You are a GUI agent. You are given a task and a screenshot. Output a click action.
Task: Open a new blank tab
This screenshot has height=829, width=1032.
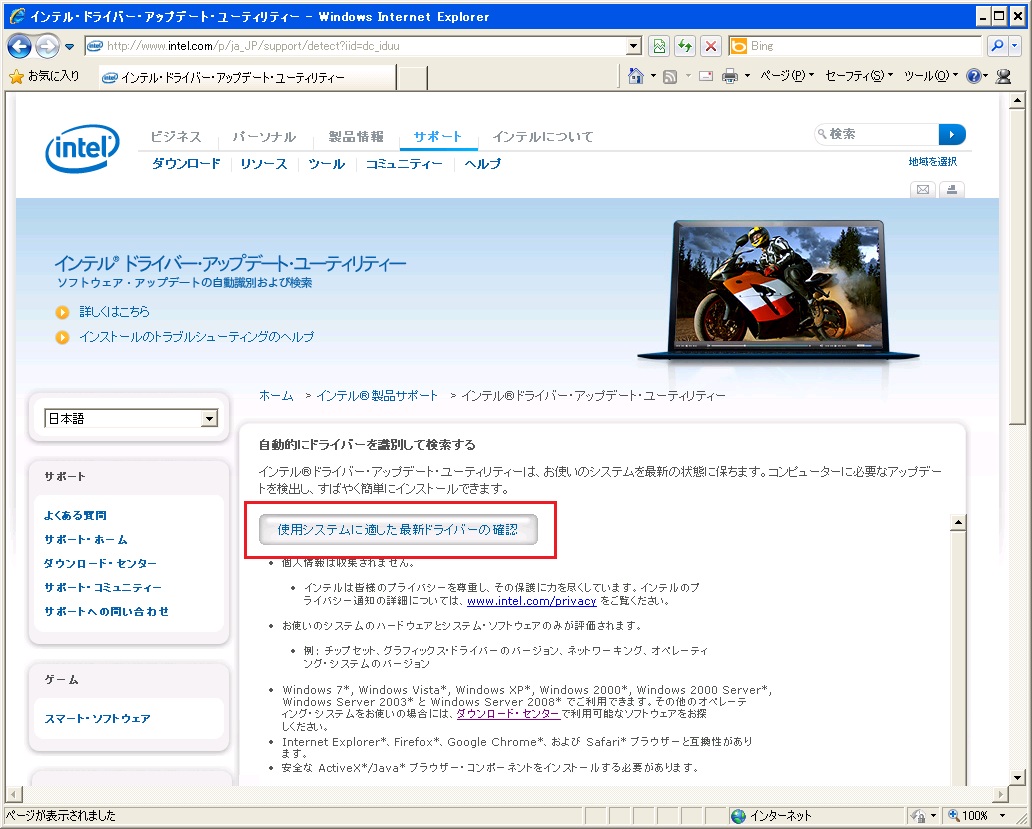[412, 78]
